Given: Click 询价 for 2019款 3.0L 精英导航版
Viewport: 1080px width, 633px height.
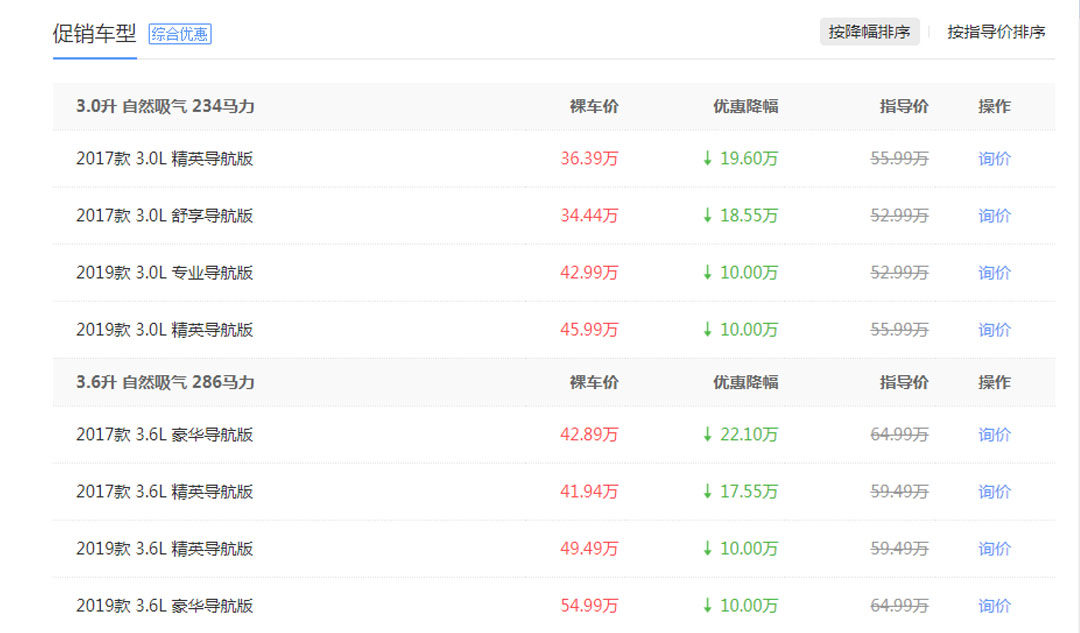Looking at the screenshot, I should point(994,330).
